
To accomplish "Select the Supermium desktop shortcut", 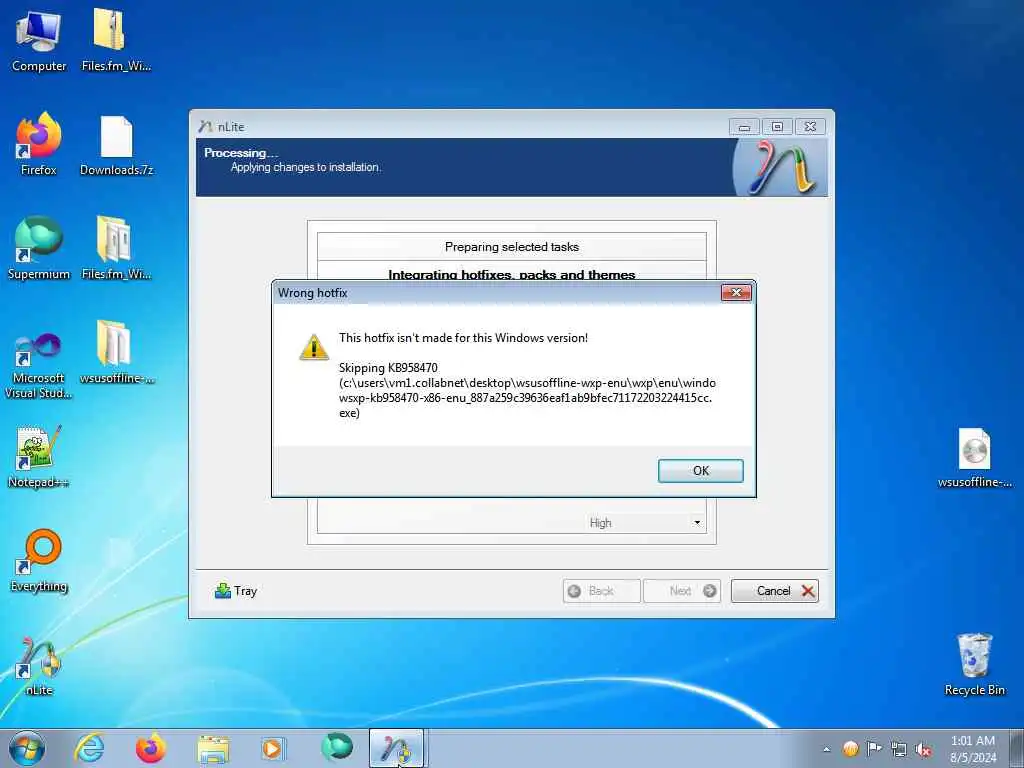I will coord(39,248).
